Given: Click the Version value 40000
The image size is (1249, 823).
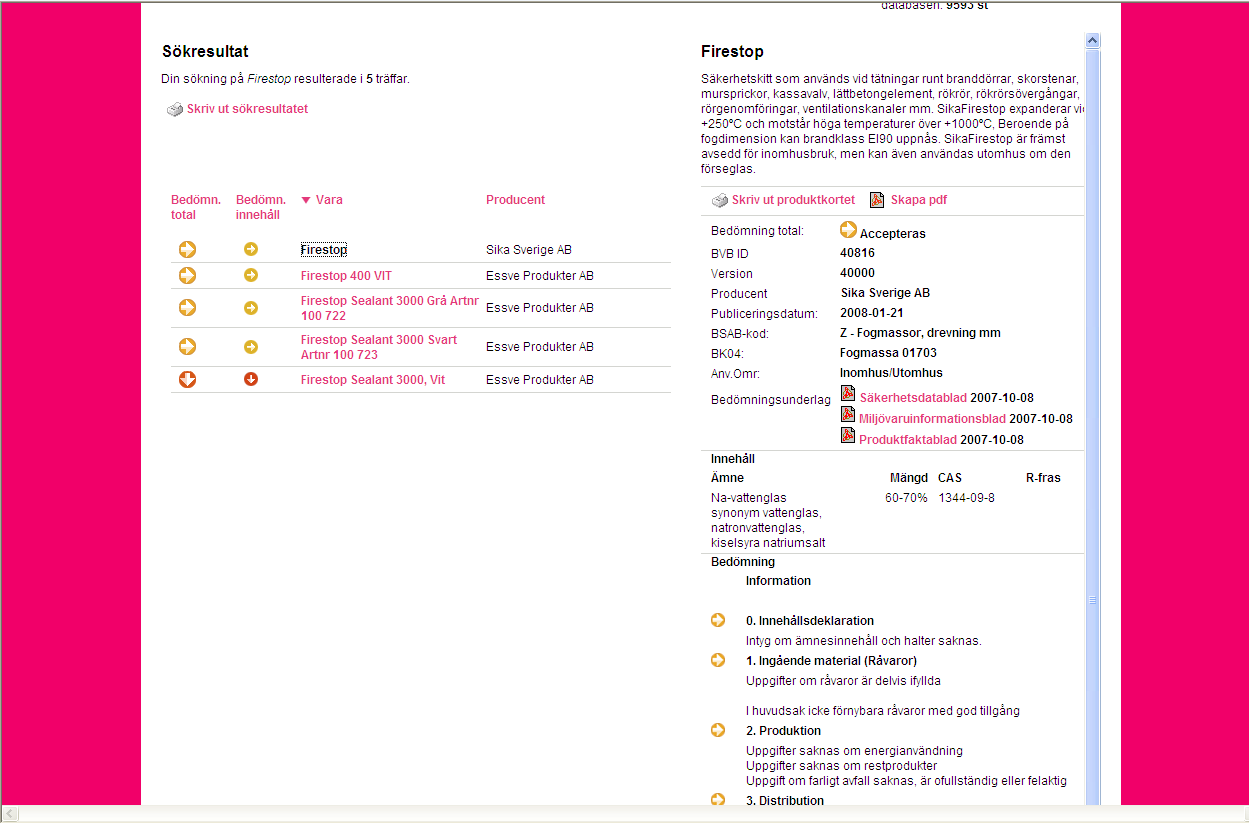Looking at the screenshot, I should pyautogui.click(x=857, y=273).
